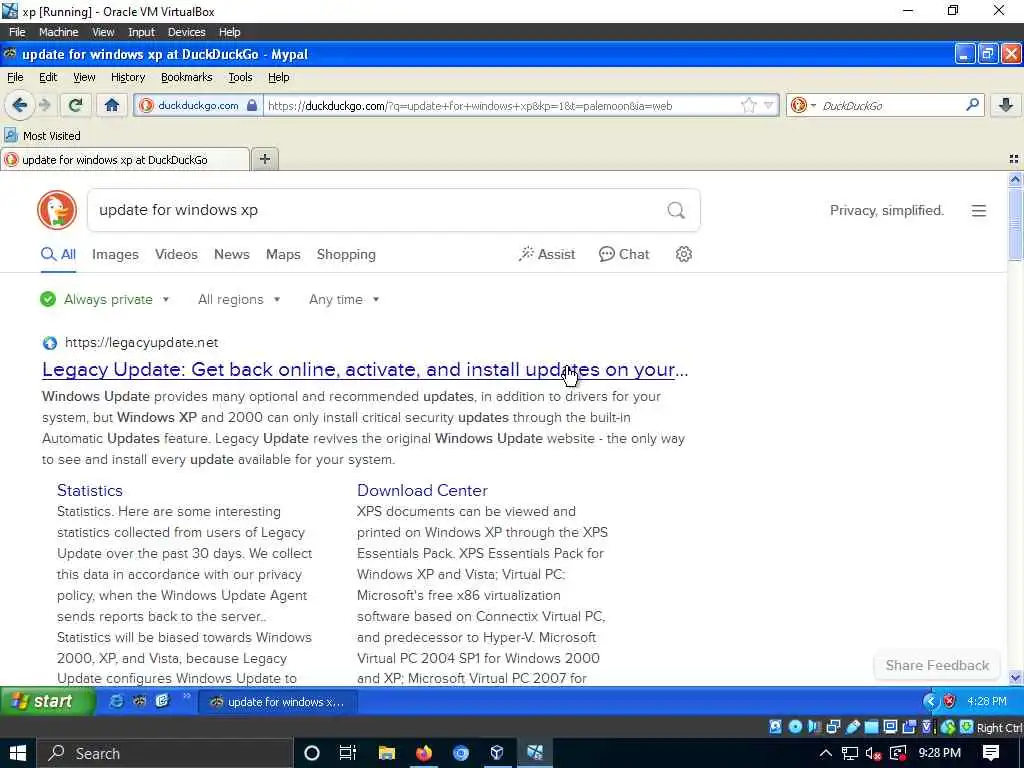Click the VirtualBox optical disk status icon

(795, 726)
